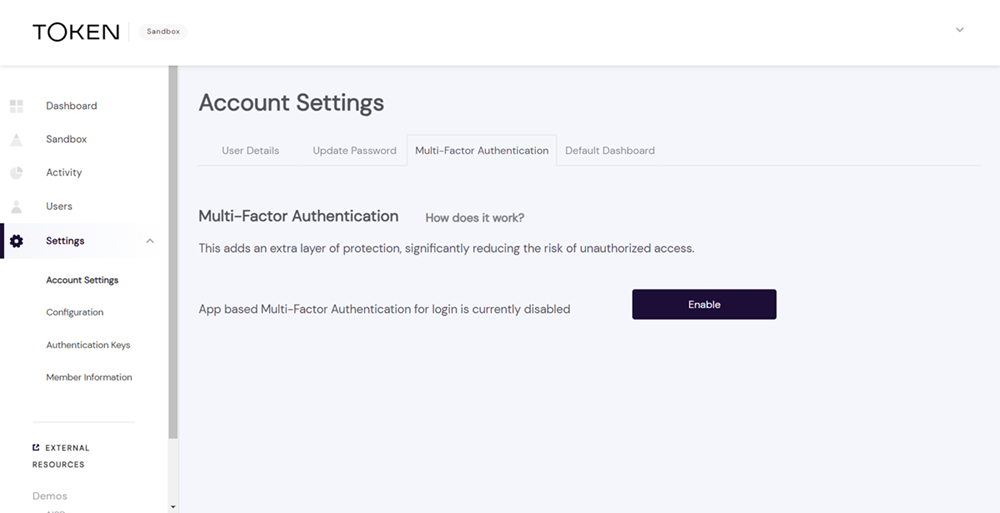1000x513 pixels.
Task: Click the Sandbox environment badge
Action: tap(163, 32)
